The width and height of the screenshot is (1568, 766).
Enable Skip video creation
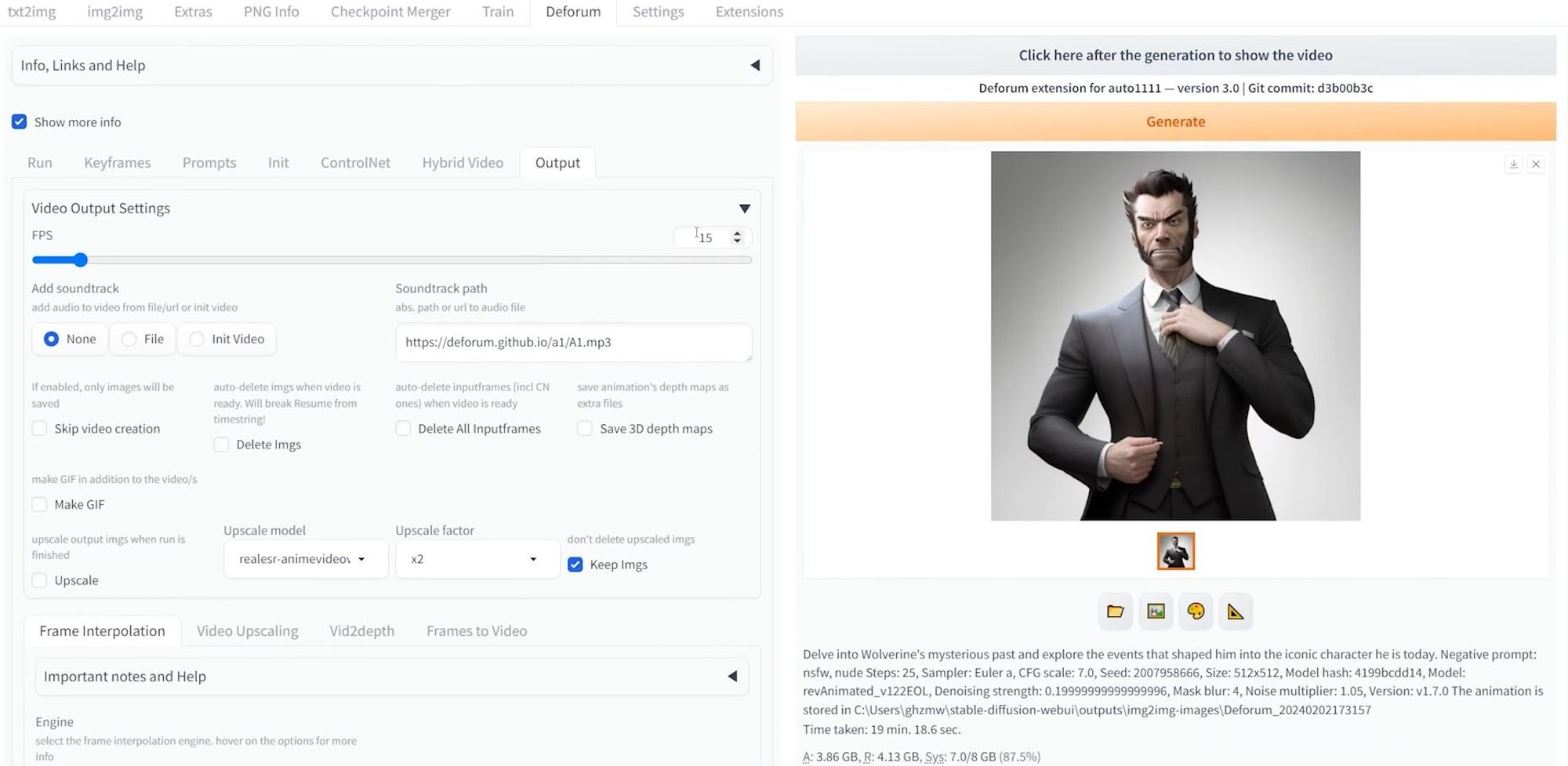[39, 428]
